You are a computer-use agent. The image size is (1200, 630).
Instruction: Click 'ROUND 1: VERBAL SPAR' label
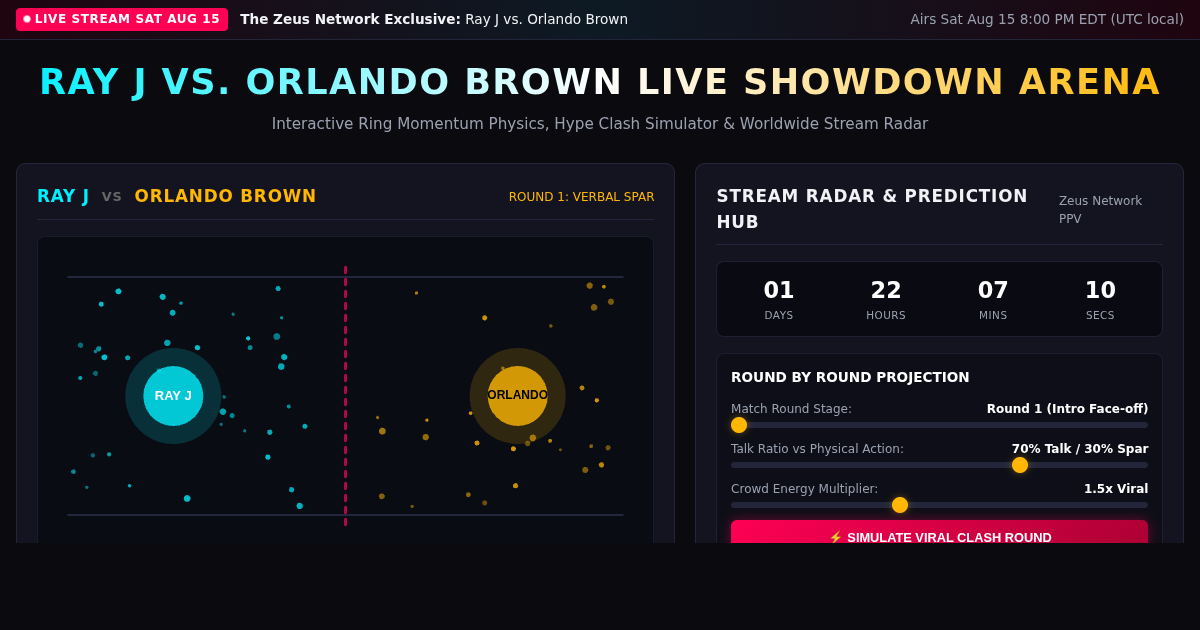[x=581, y=197]
